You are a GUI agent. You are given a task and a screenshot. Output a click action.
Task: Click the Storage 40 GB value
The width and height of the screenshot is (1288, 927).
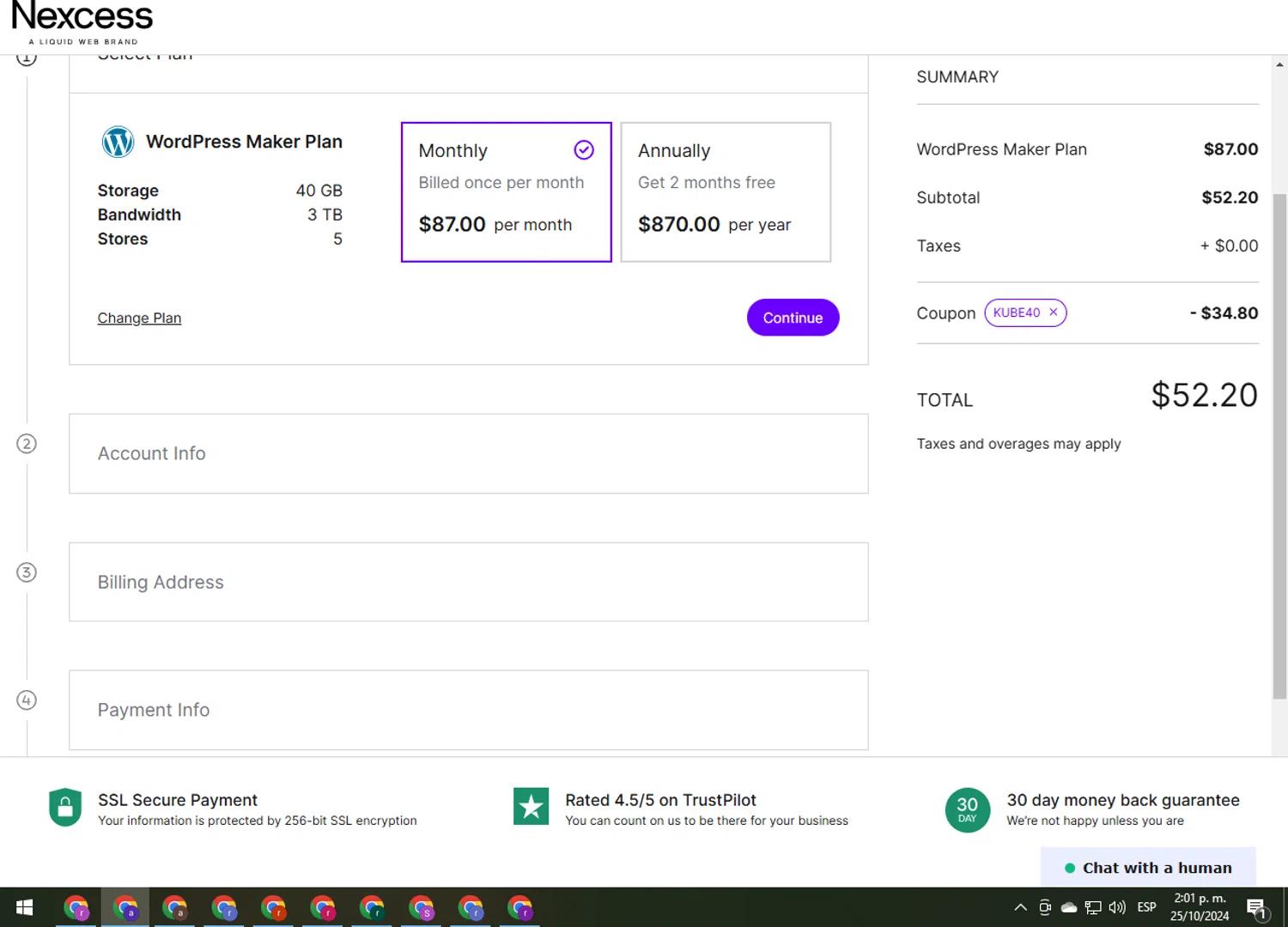pos(319,191)
